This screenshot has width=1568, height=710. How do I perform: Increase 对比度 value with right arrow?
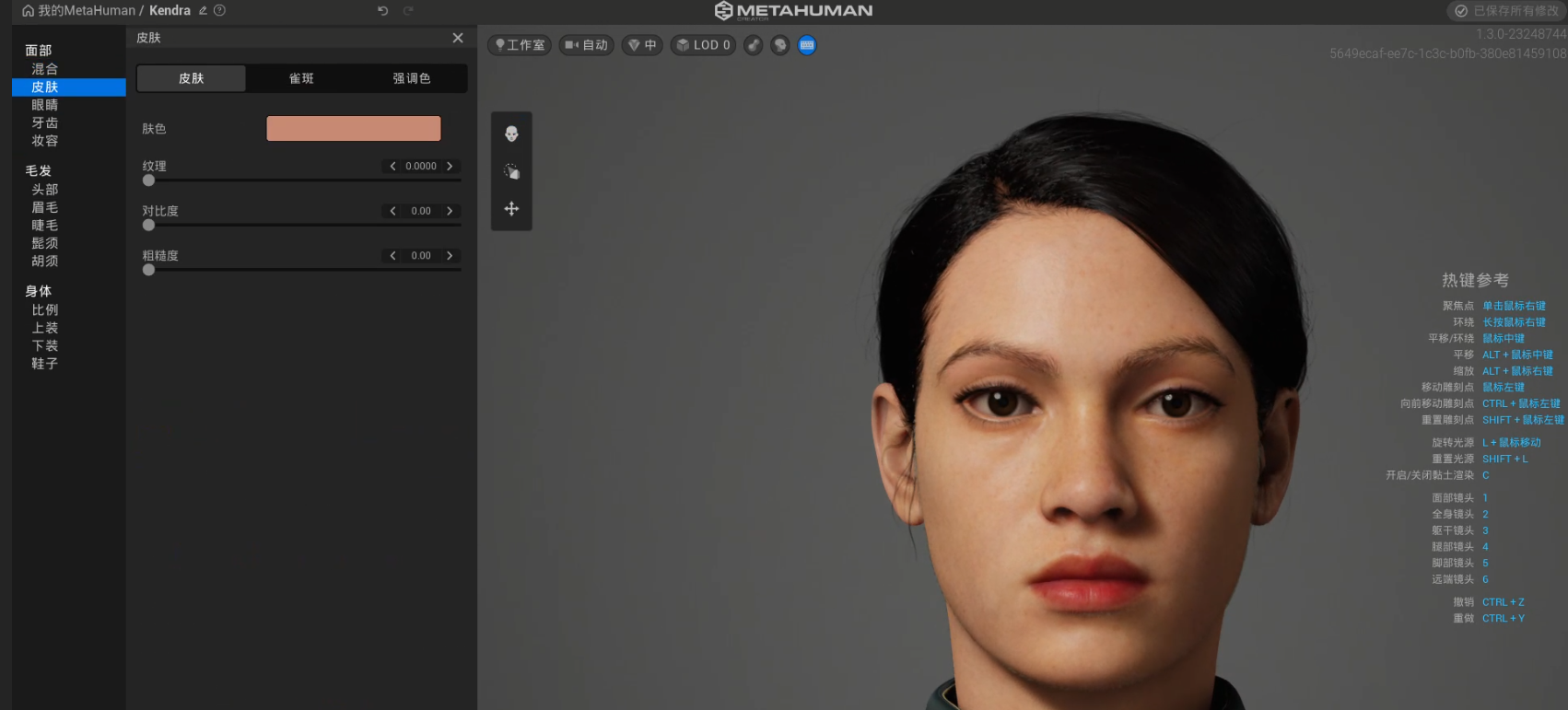point(450,211)
